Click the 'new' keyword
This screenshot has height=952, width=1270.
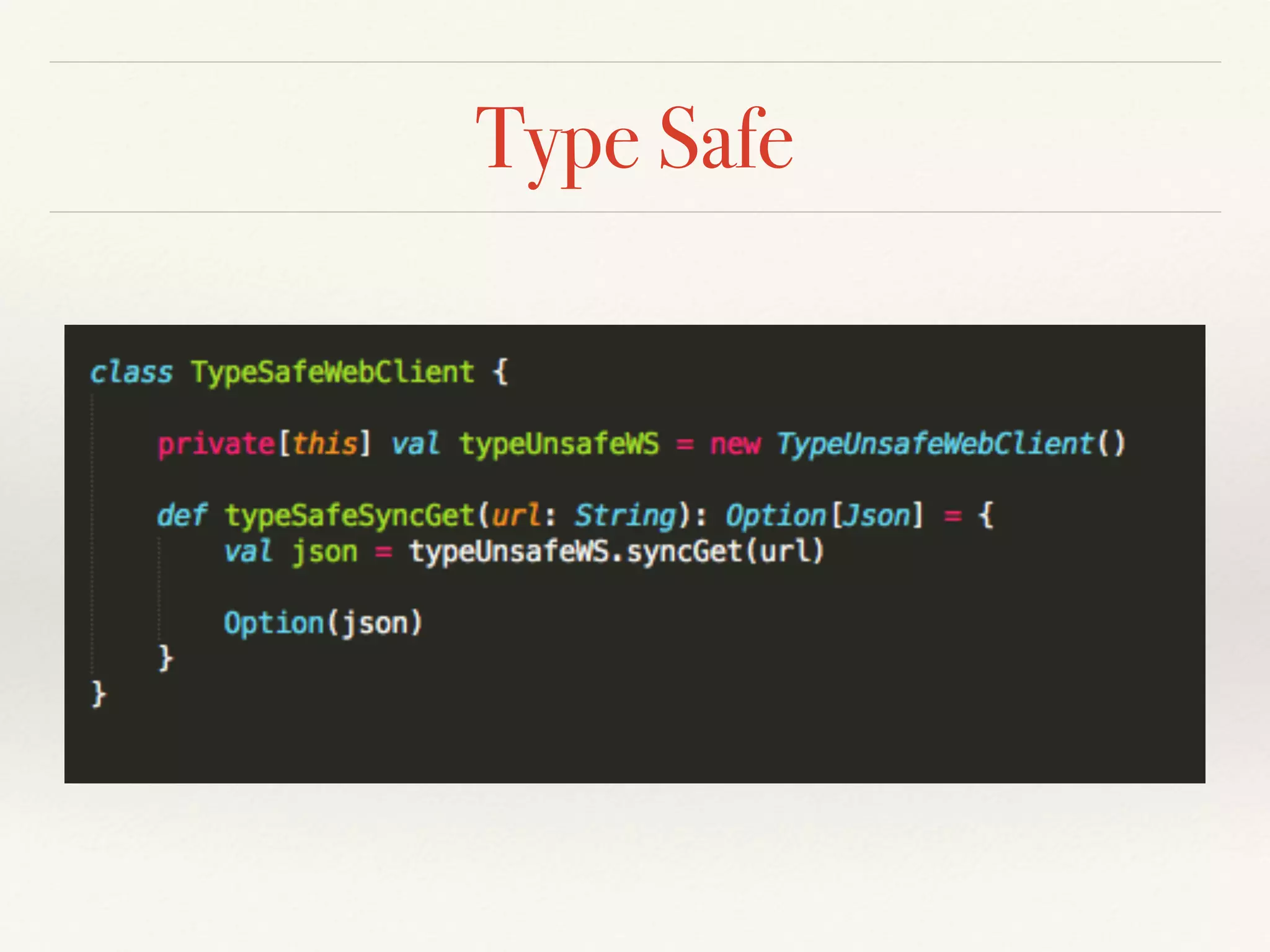(735, 444)
